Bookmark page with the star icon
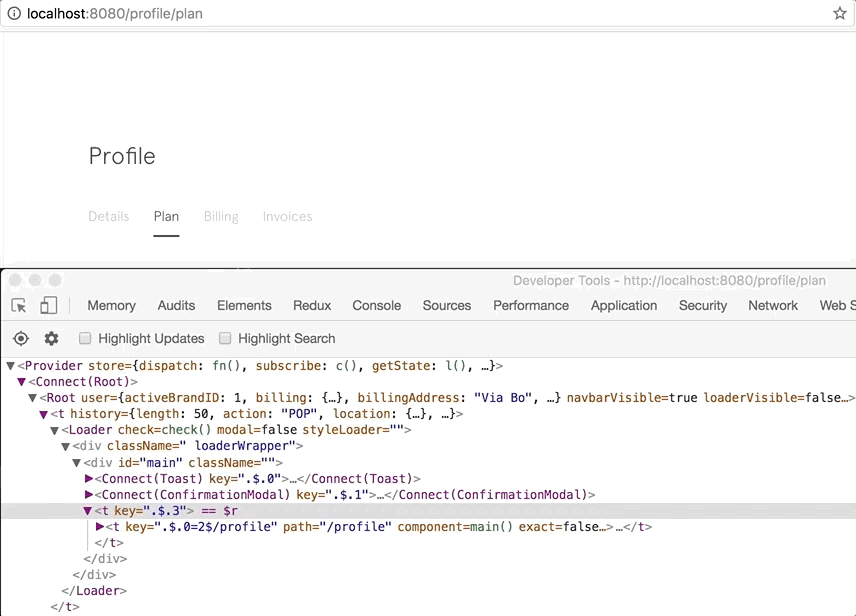Viewport: 856px width, 616px height. pyautogui.click(x=840, y=13)
